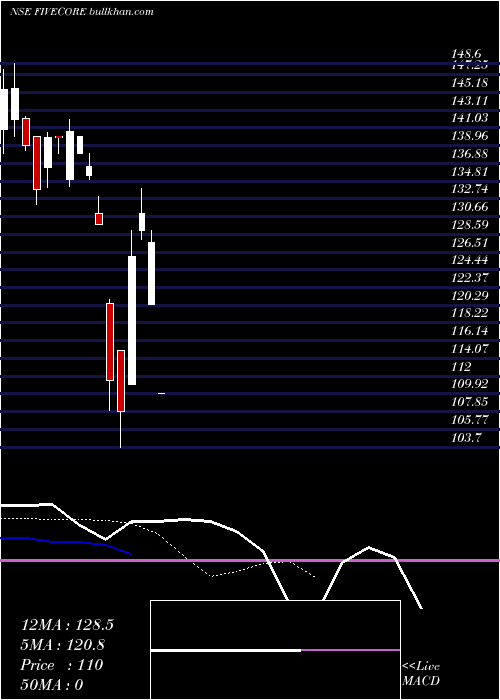500x700 pixels.
Task: Click the 5MA : 120.8 readout
Action: tap(63, 645)
